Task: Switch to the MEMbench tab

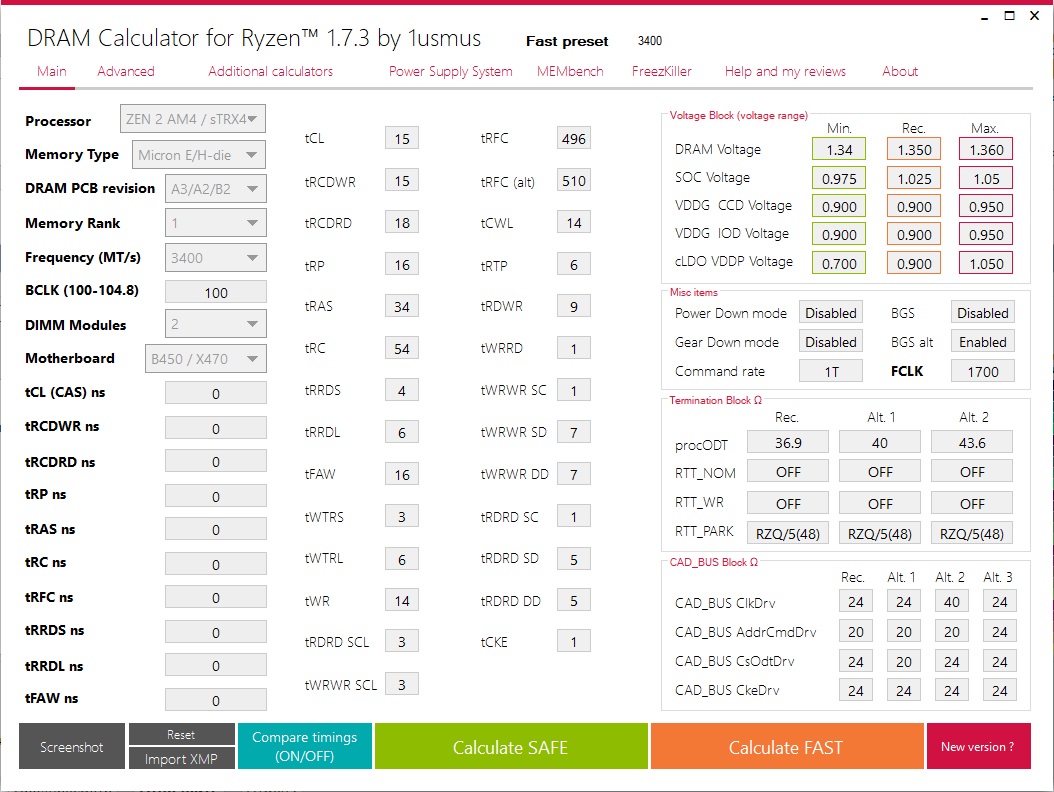Action: 570,71
